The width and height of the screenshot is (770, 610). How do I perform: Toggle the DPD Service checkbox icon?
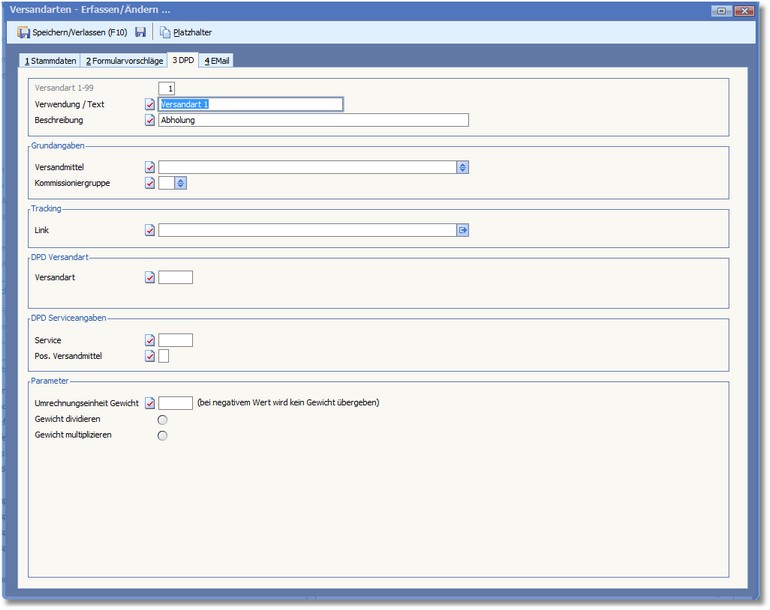(150, 340)
